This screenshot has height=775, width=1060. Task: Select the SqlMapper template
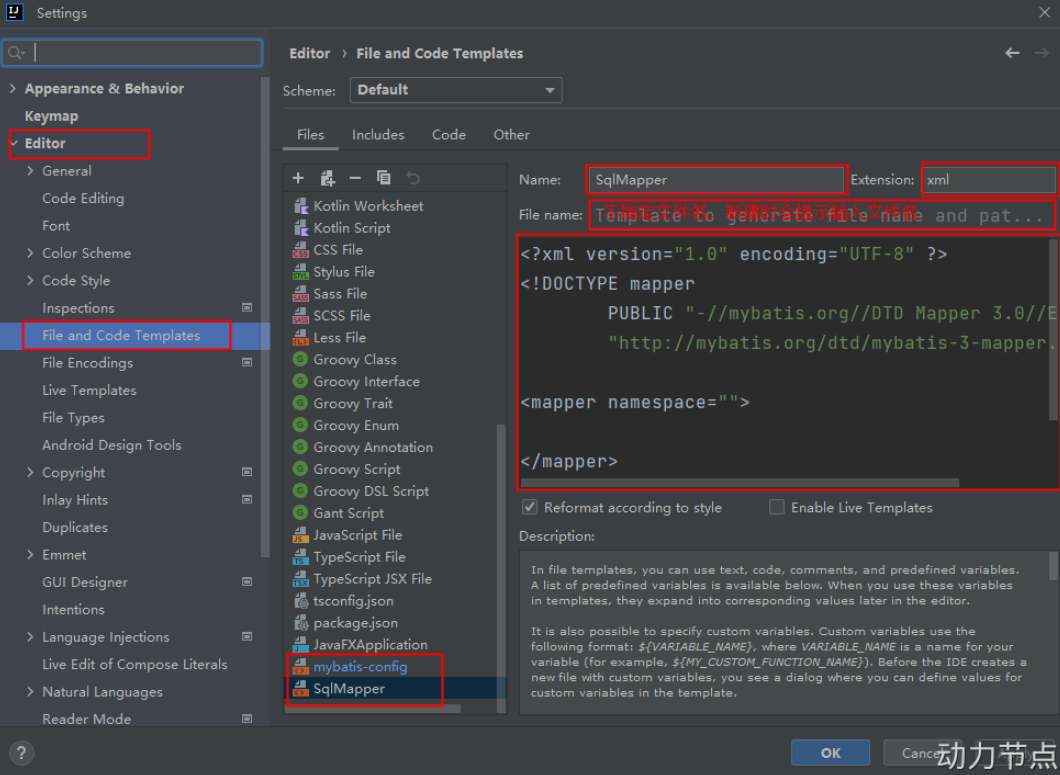coord(348,688)
